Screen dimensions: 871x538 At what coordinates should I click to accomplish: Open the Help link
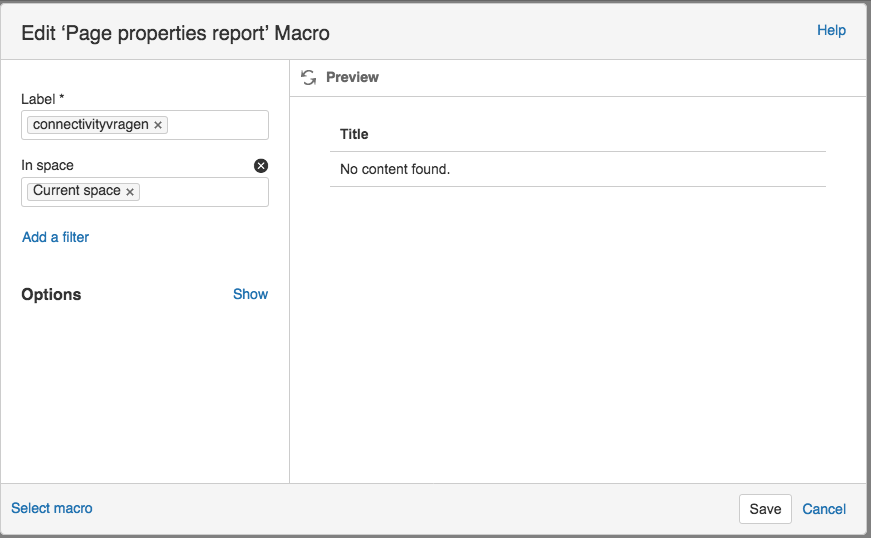pyautogui.click(x=831, y=30)
